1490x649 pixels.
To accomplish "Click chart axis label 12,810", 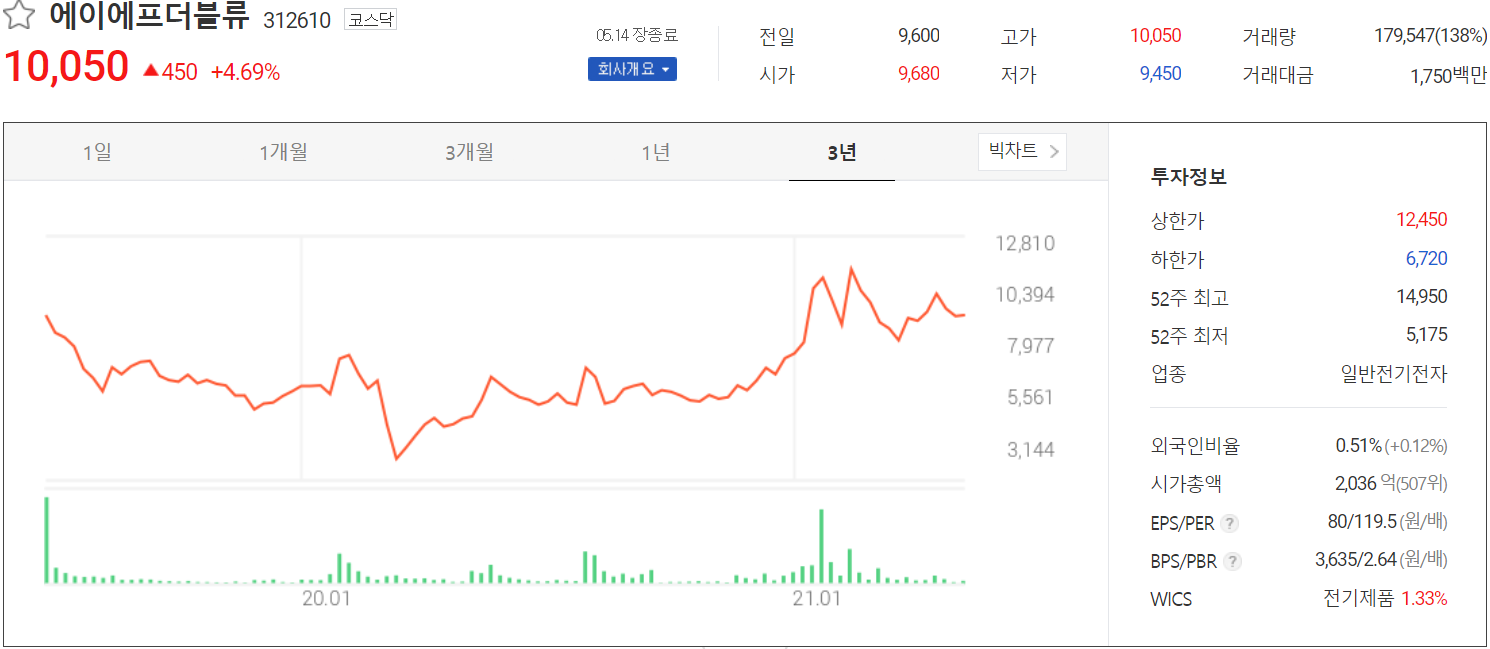I will tap(1024, 244).
